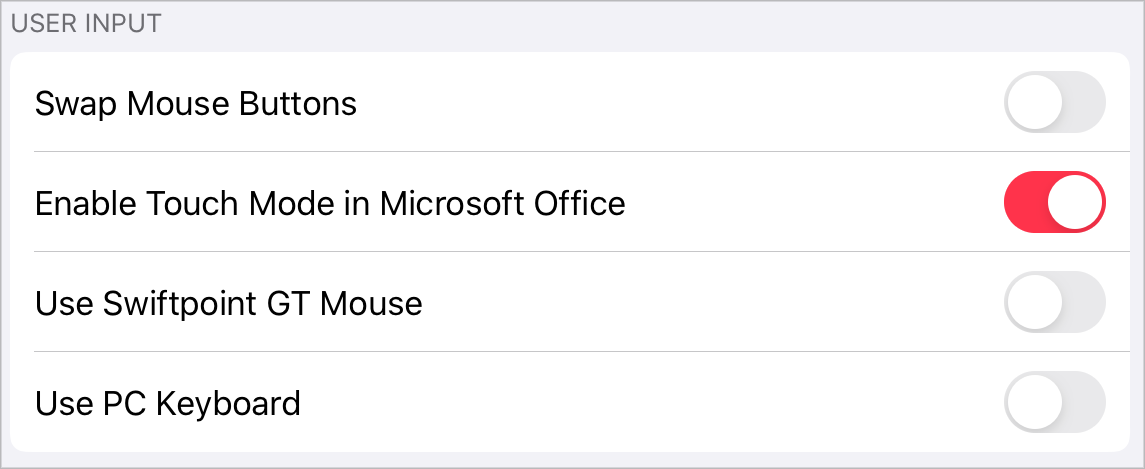Tap the "Use PC Keyboard" label text
Screen dimensions: 1145x469
point(168,403)
